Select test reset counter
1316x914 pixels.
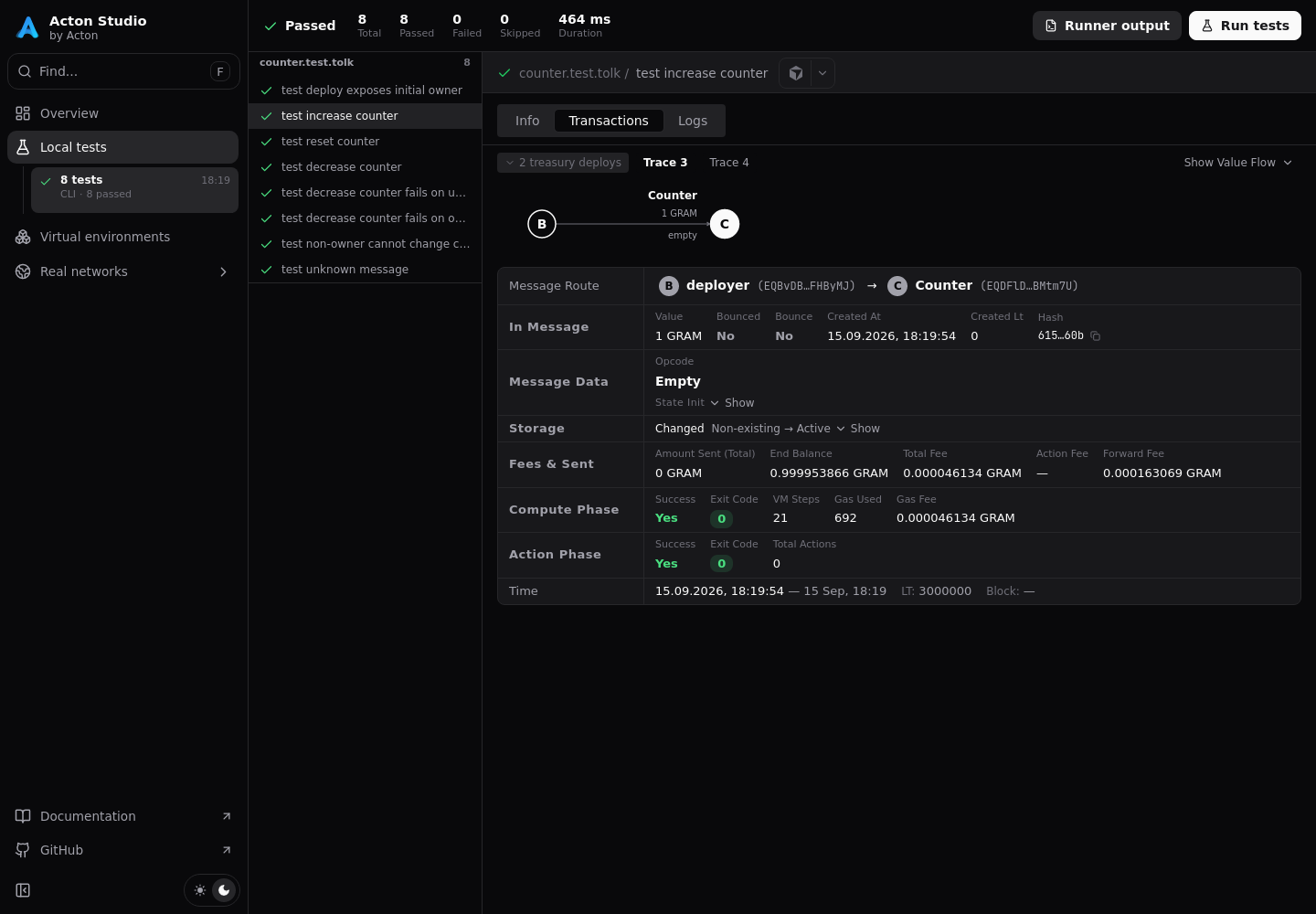(366, 142)
